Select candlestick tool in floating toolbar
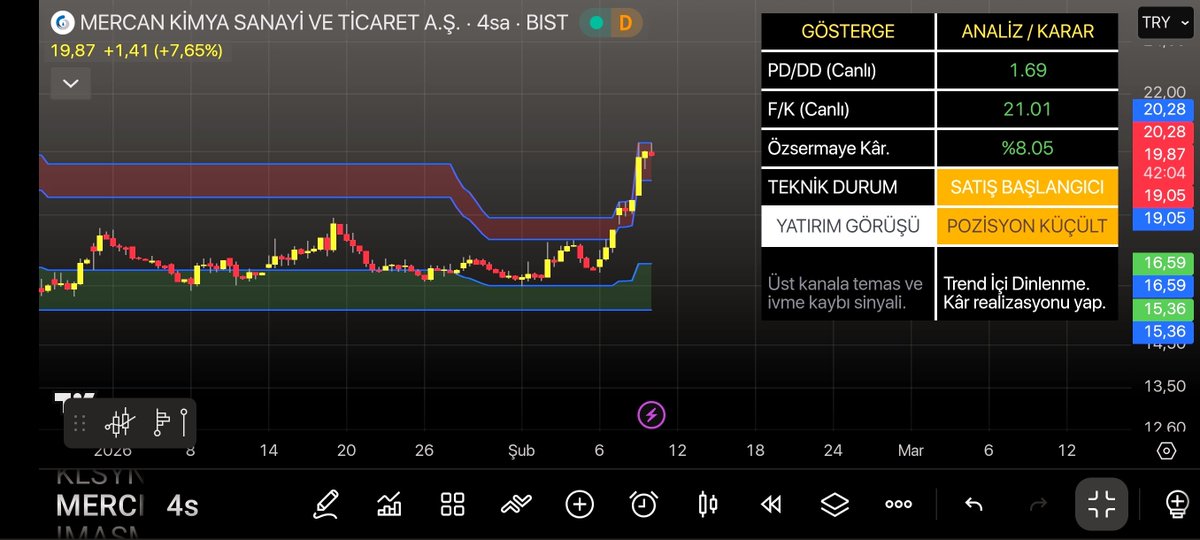 click(x=119, y=423)
